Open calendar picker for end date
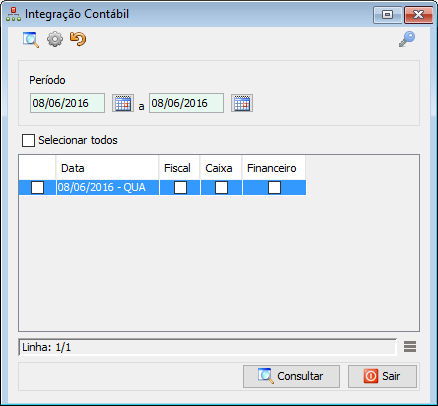438x406 pixels. (x=242, y=103)
